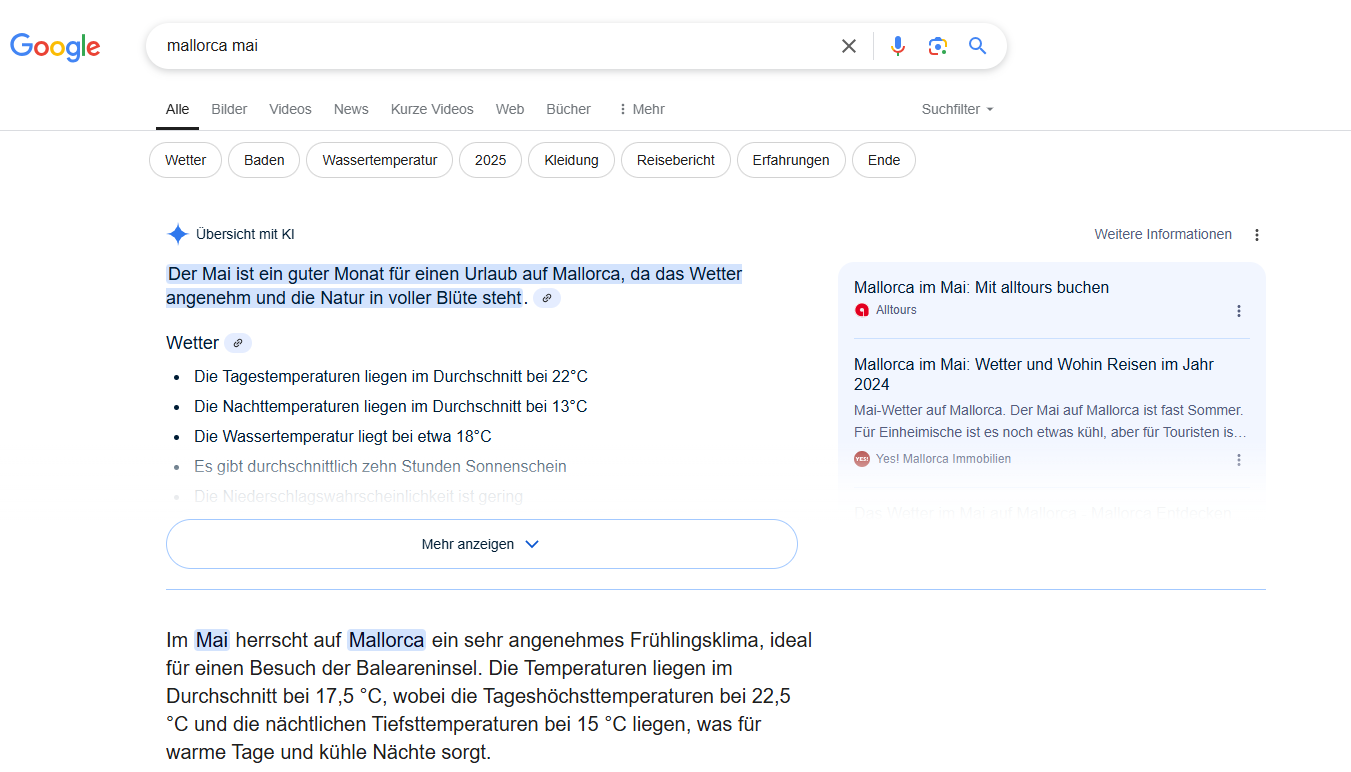Click the 'Übersicht mit KI' label
The height and width of the screenshot is (772, 1351).
[245, 234]
